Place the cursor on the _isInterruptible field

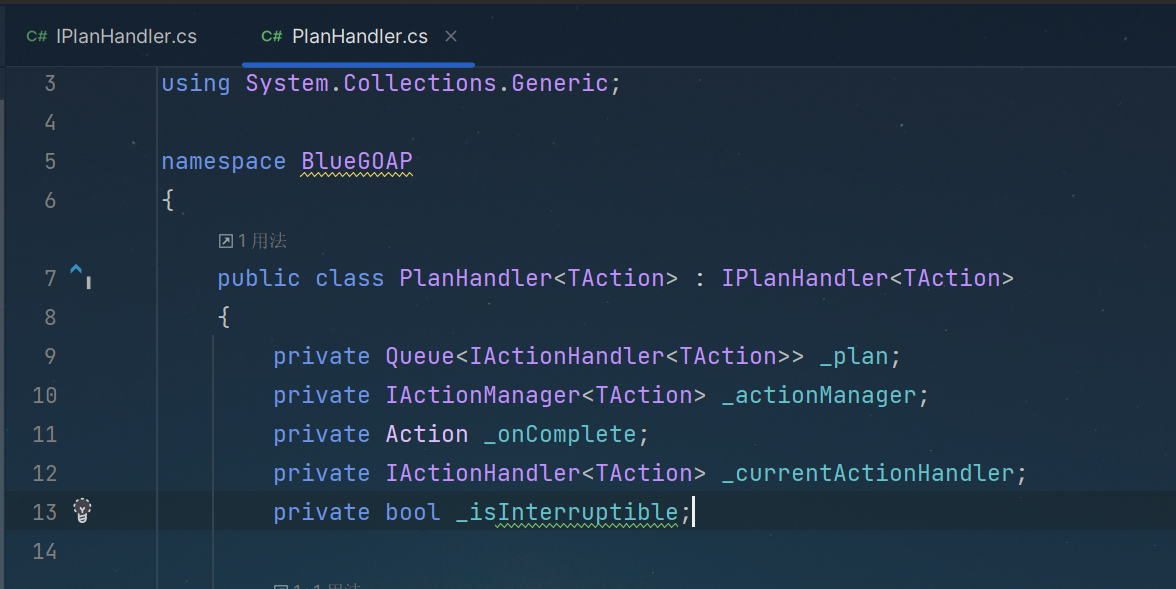click(567, 512)
